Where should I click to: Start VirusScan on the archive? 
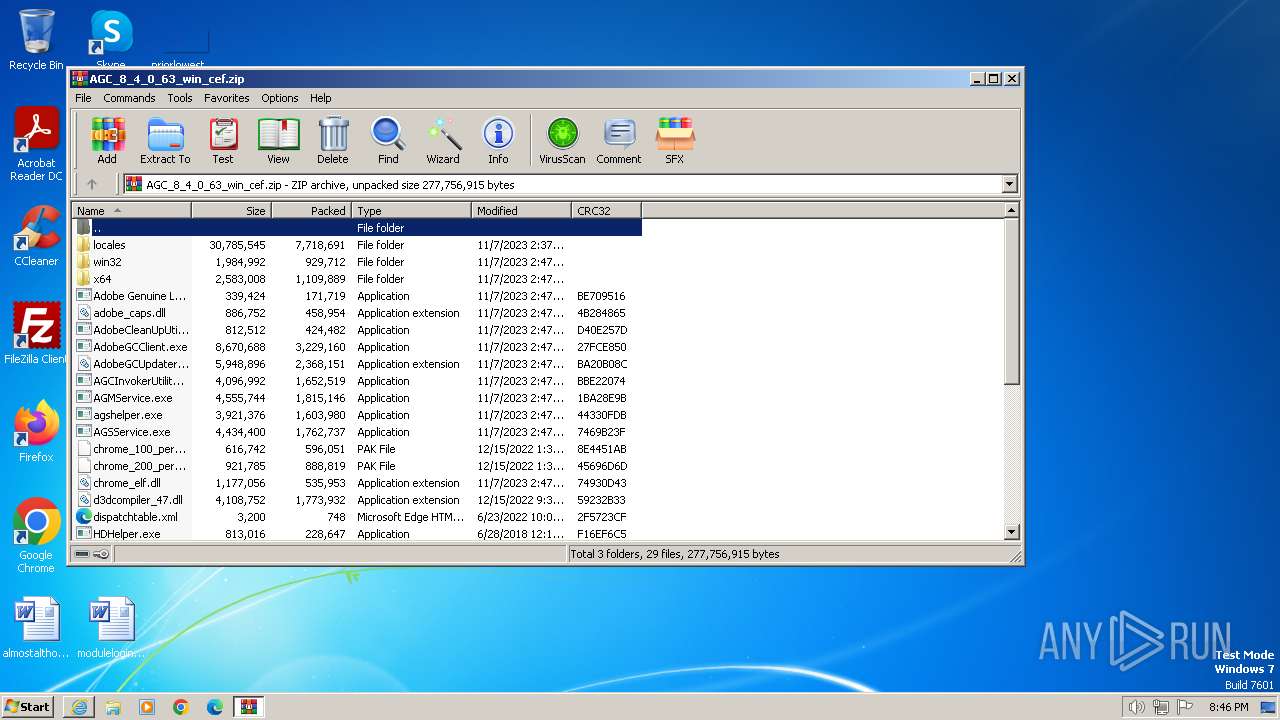(562, 140)
